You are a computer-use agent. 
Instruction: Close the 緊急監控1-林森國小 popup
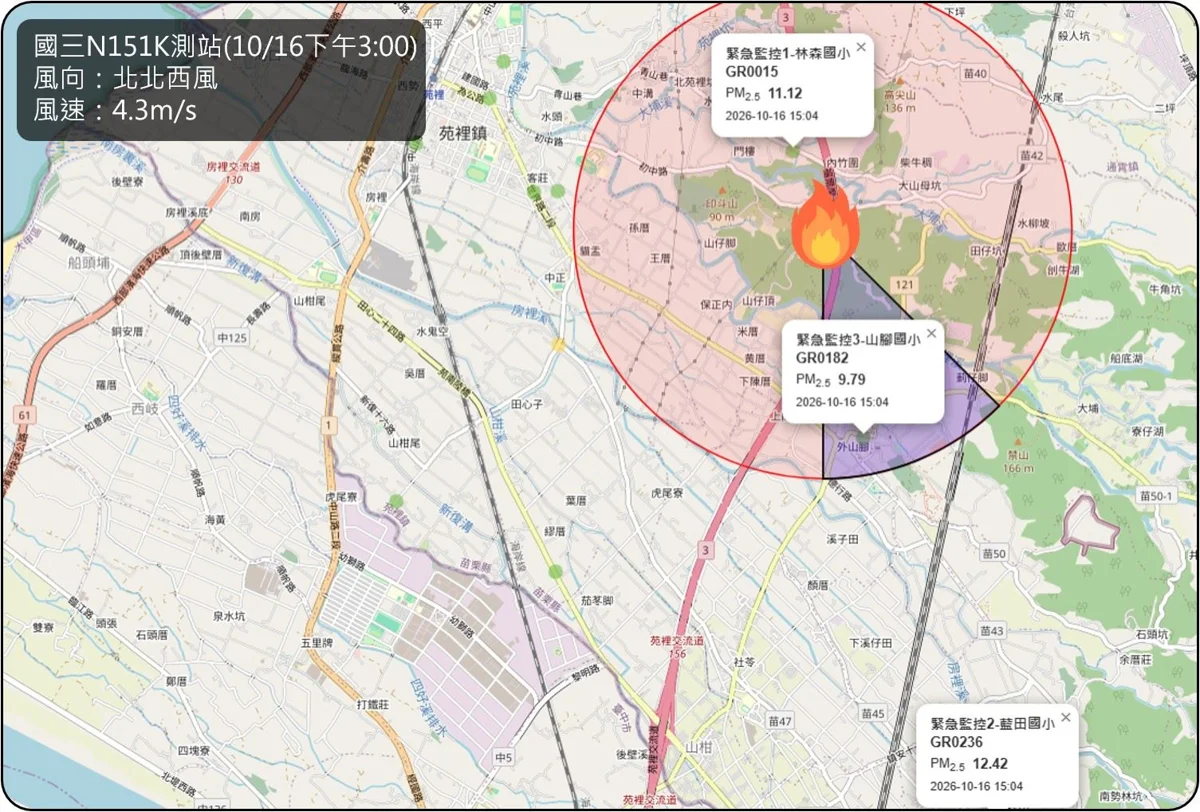(x=860, y=46)
